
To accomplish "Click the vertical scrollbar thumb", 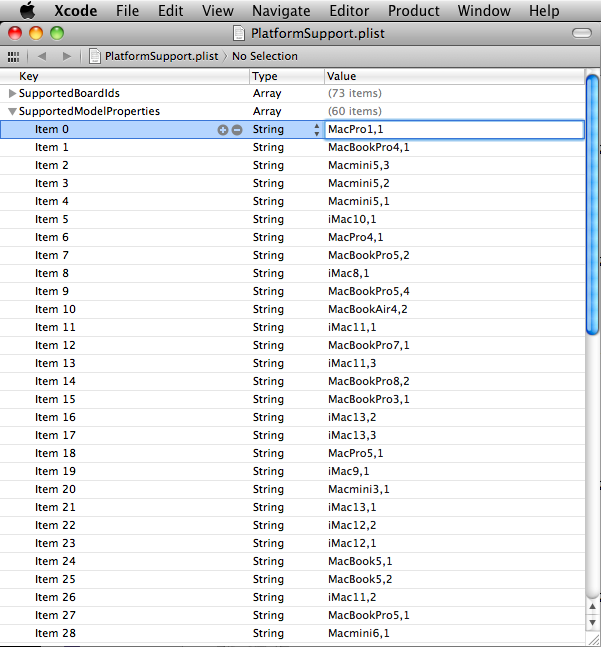I will tap(592, 205).
